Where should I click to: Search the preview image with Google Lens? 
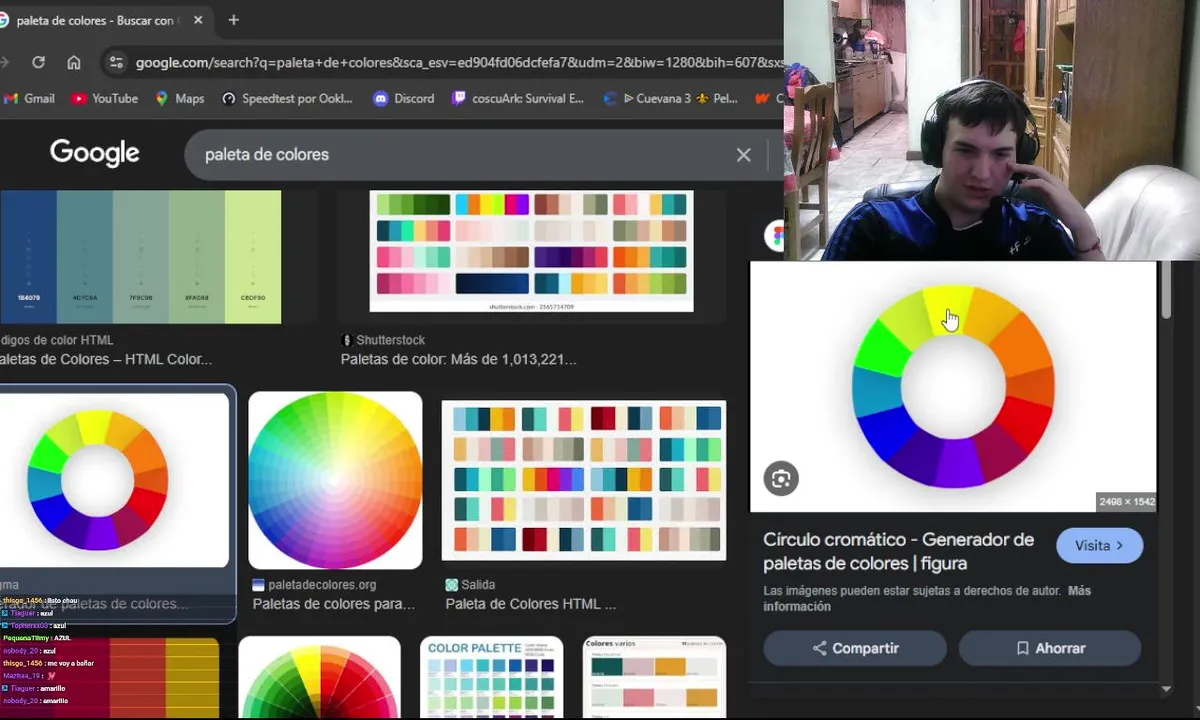(781, 478)
